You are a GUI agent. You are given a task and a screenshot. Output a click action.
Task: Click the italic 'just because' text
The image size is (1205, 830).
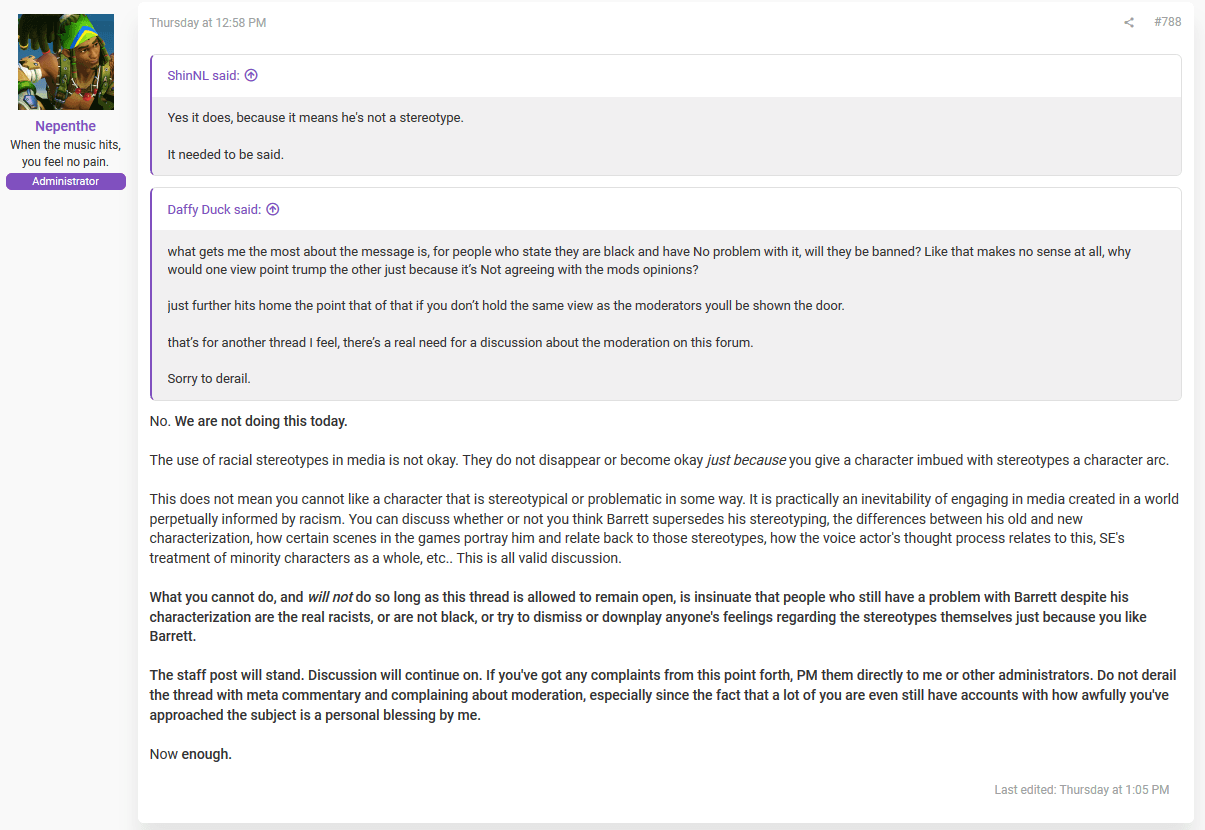746,461
